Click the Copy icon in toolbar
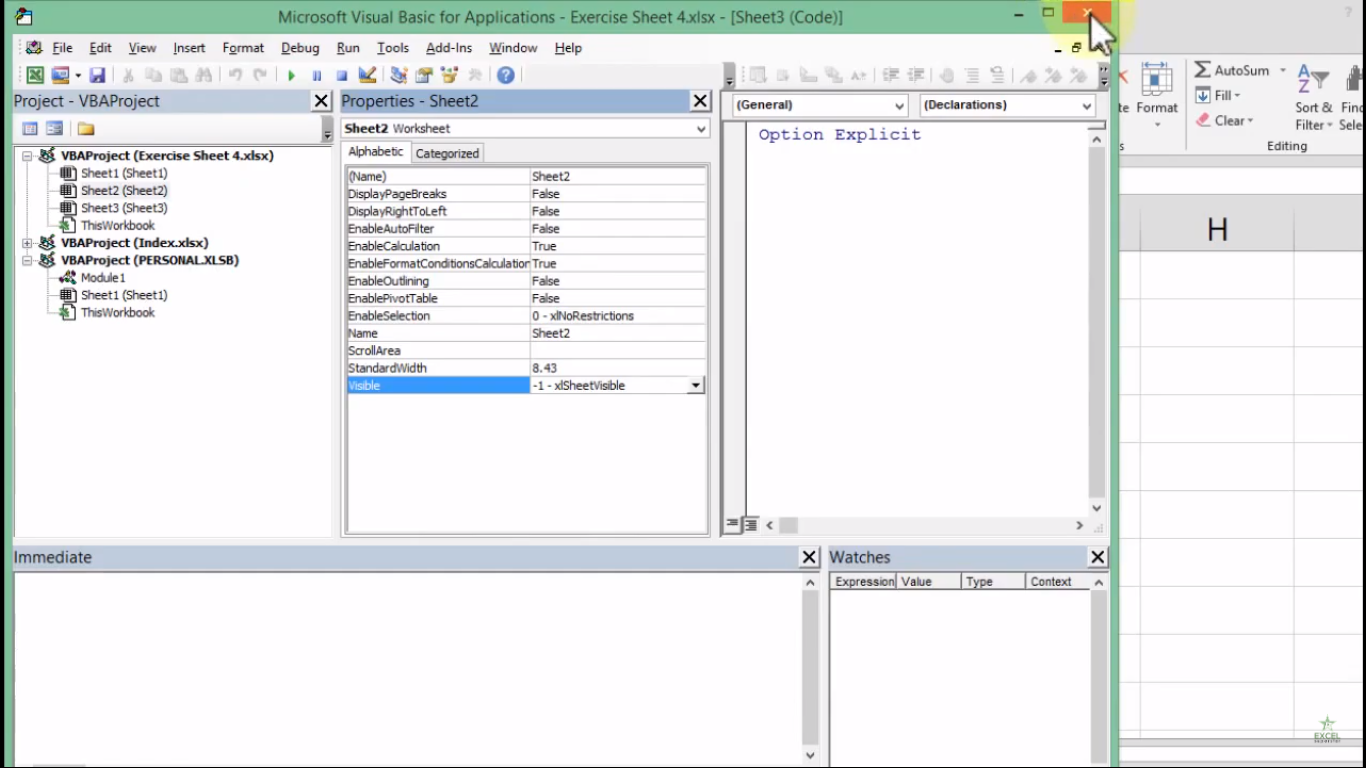 (x=153, y=75)
